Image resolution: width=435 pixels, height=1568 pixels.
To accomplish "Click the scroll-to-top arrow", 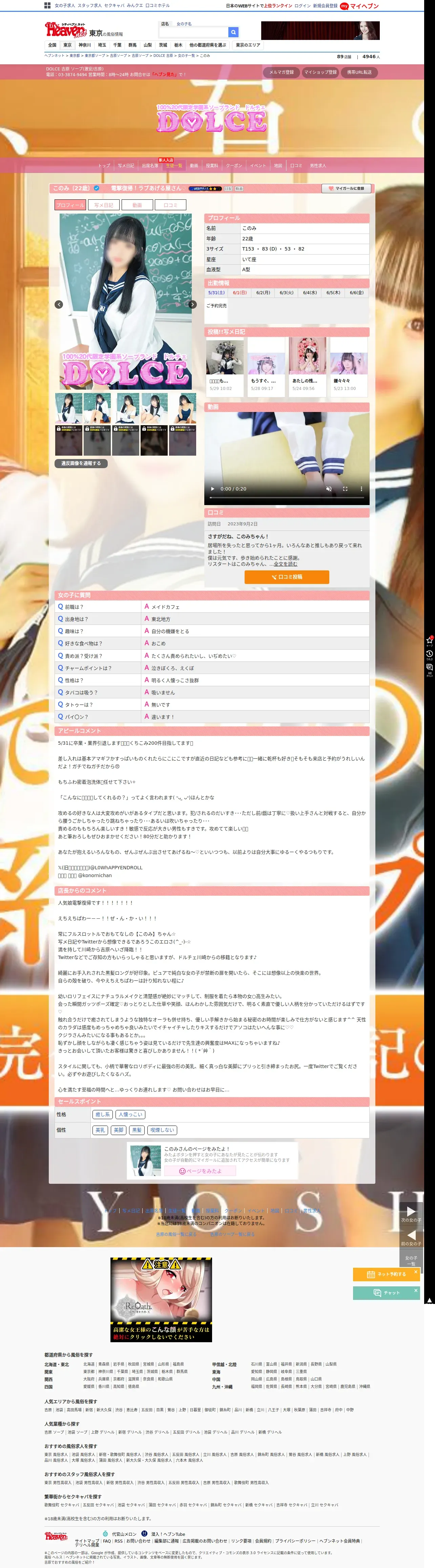I will [430, 1301].
